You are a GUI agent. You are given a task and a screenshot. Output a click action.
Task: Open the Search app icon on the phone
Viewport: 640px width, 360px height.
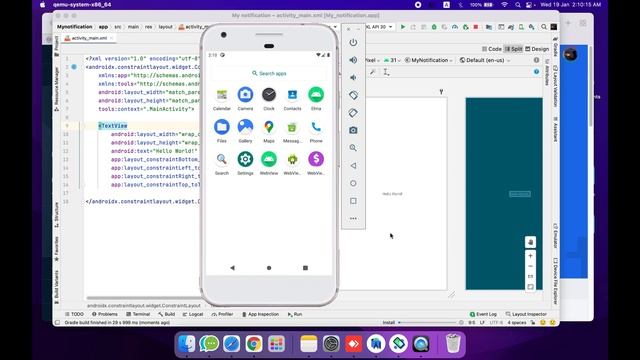222,163
